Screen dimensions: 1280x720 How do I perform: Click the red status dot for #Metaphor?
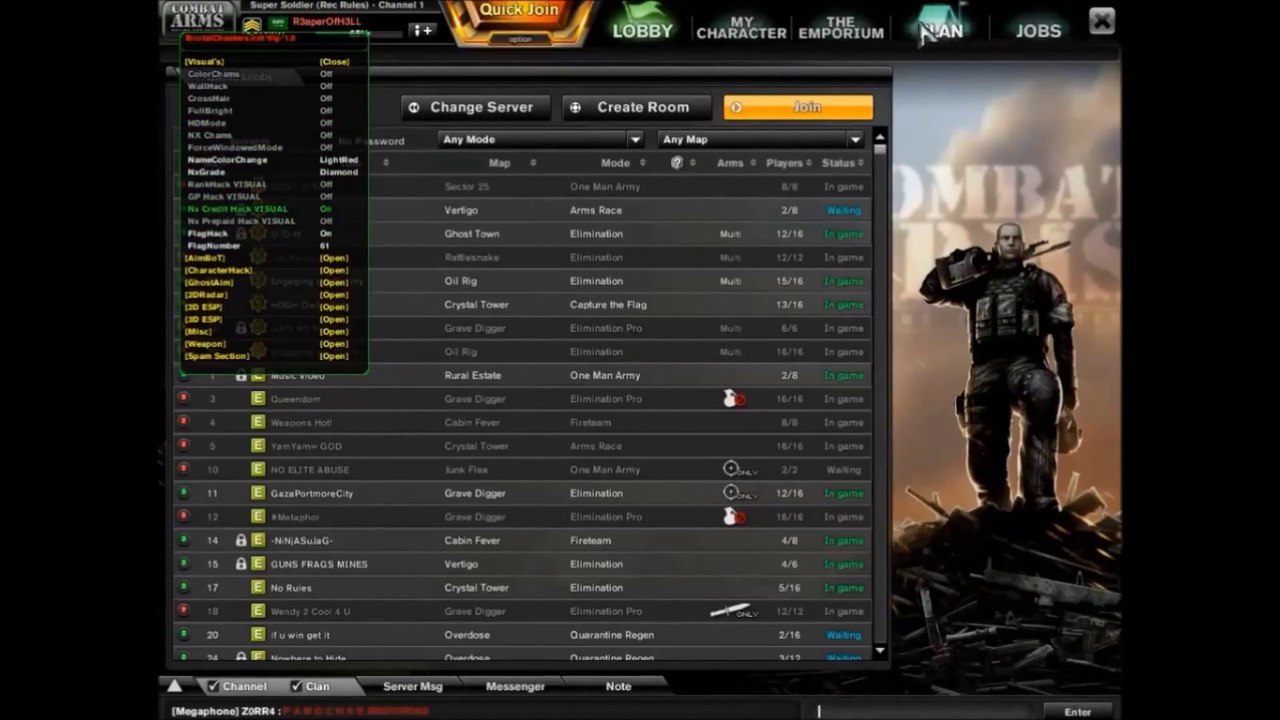(183, 516)
